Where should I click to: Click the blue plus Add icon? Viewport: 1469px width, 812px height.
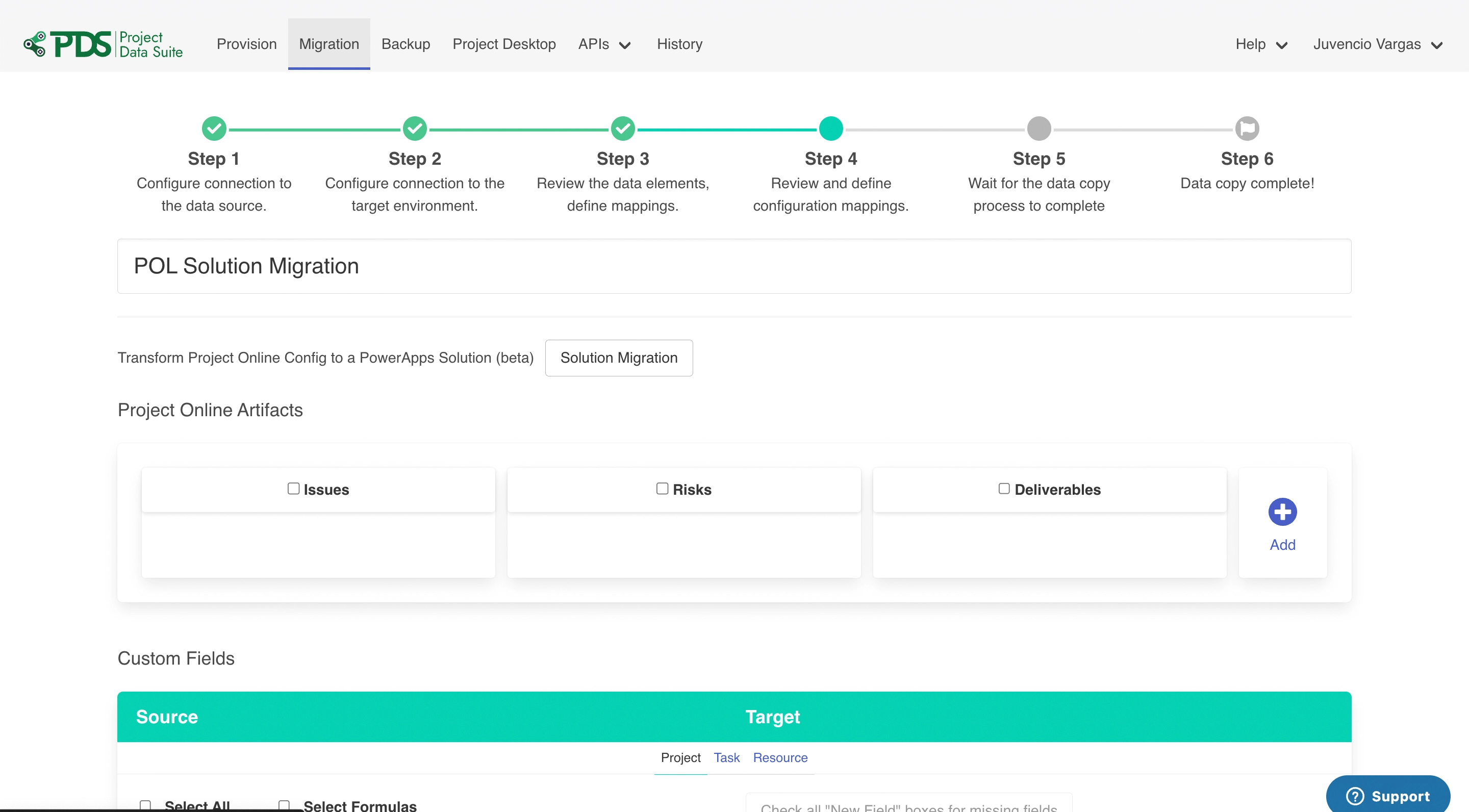point(1282,512)
